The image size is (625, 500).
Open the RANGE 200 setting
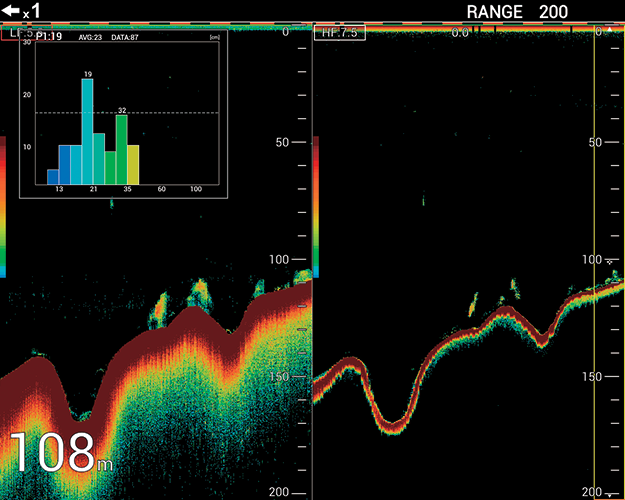pos(517,12)
